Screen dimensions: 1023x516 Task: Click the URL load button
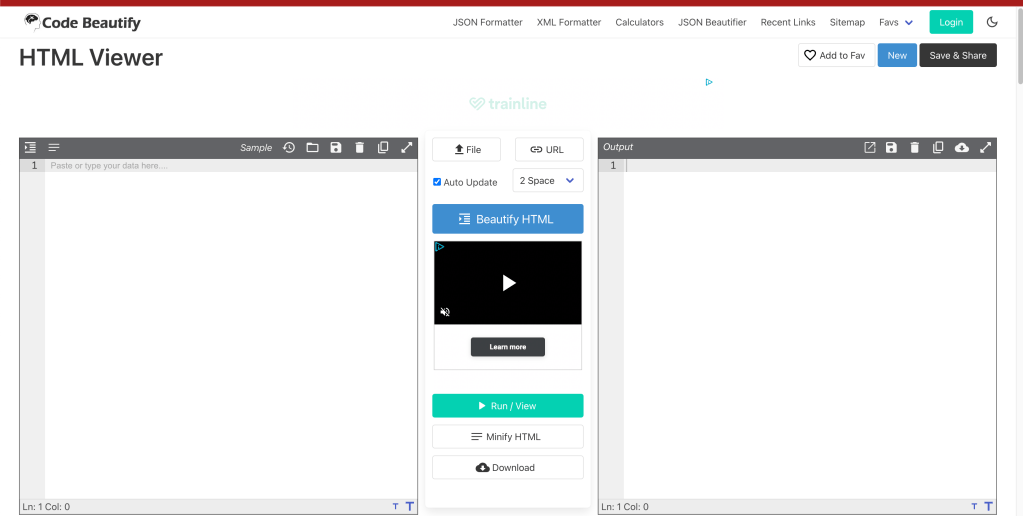point(549,149)
